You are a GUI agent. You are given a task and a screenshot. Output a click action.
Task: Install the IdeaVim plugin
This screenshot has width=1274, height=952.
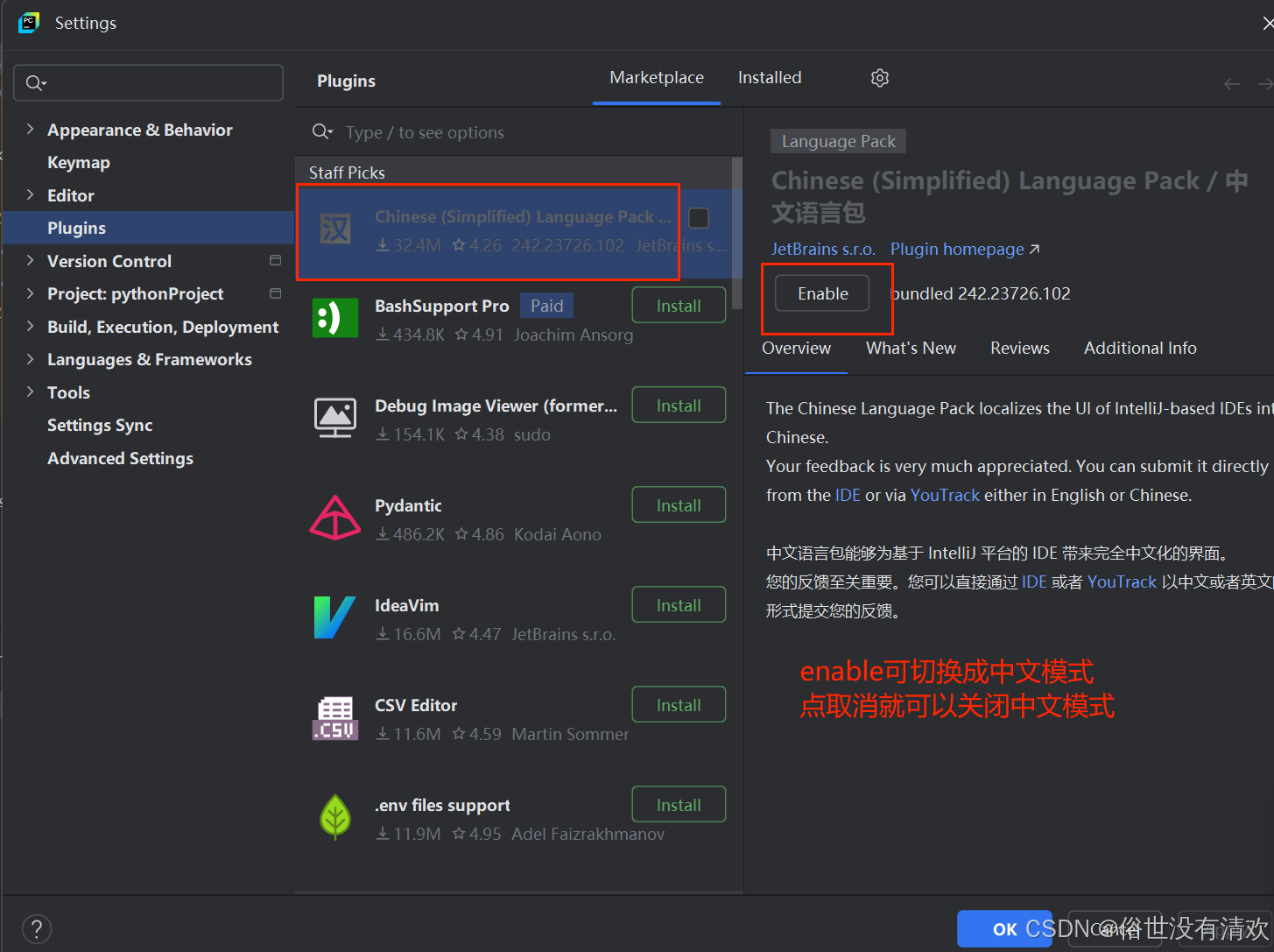pyautogui.click(x=679, y=605)
